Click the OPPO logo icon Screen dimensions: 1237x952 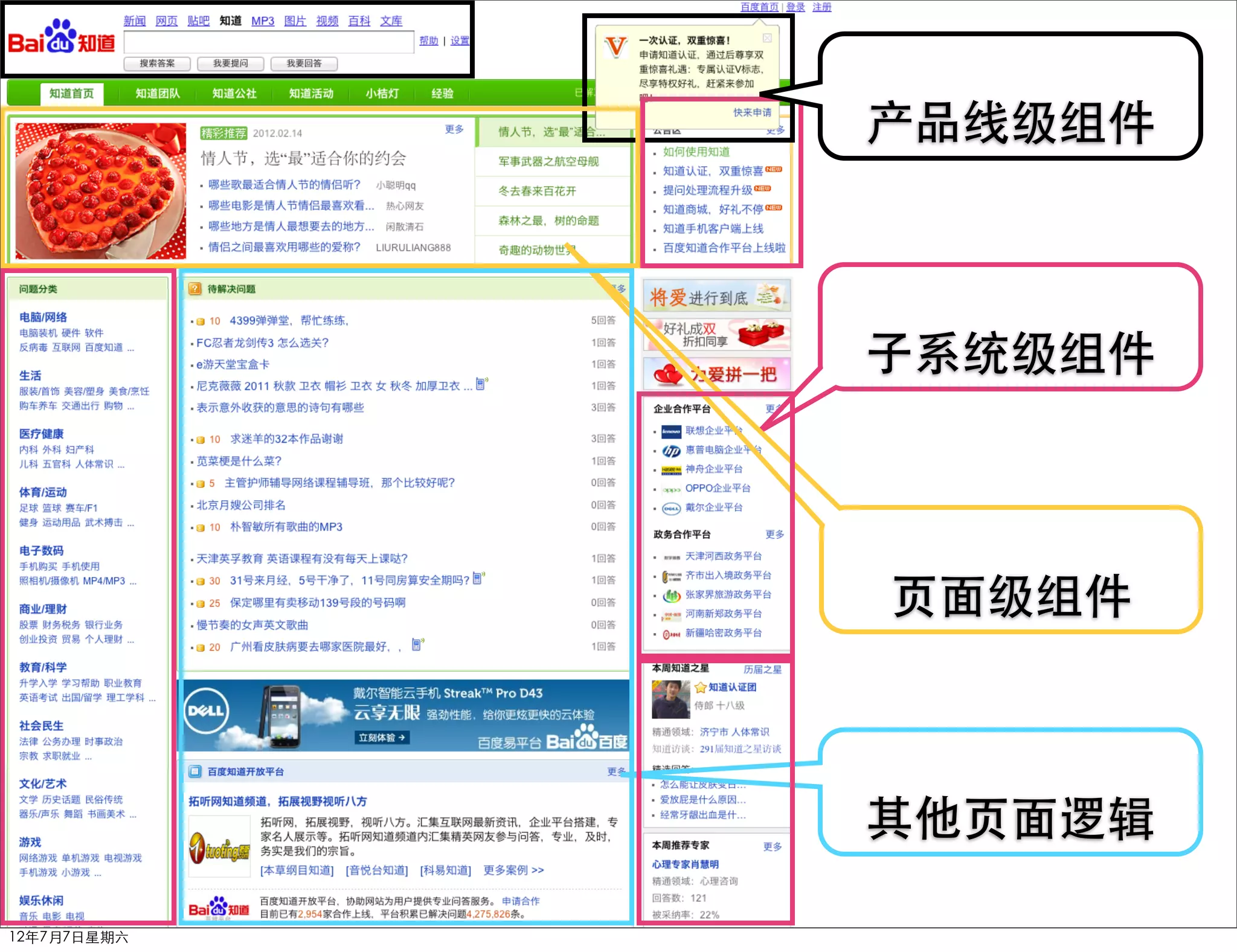(x=671, y=489)
